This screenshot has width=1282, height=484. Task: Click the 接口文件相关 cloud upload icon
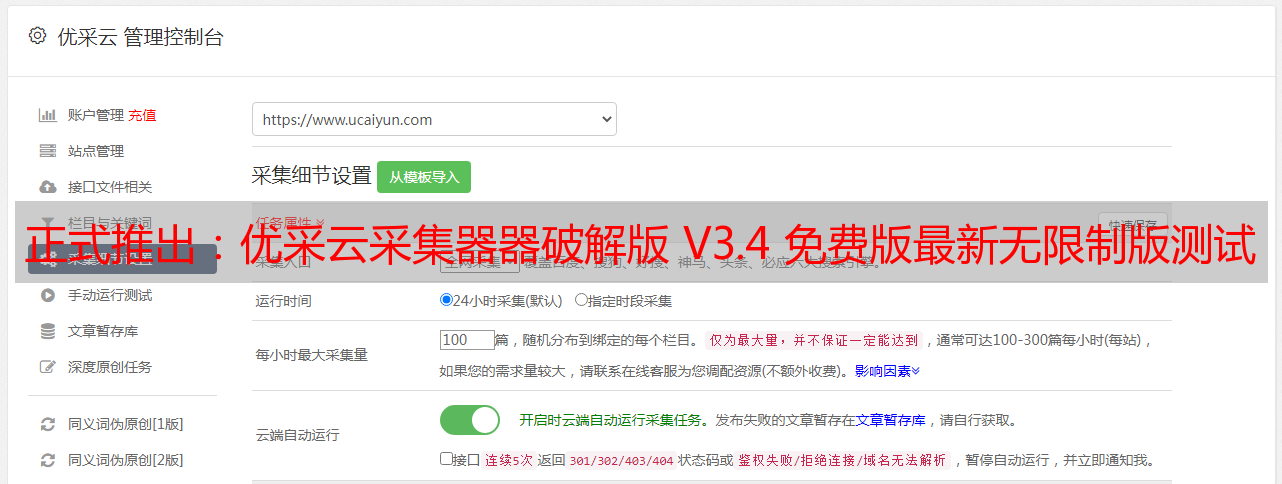tap(47, 187)
